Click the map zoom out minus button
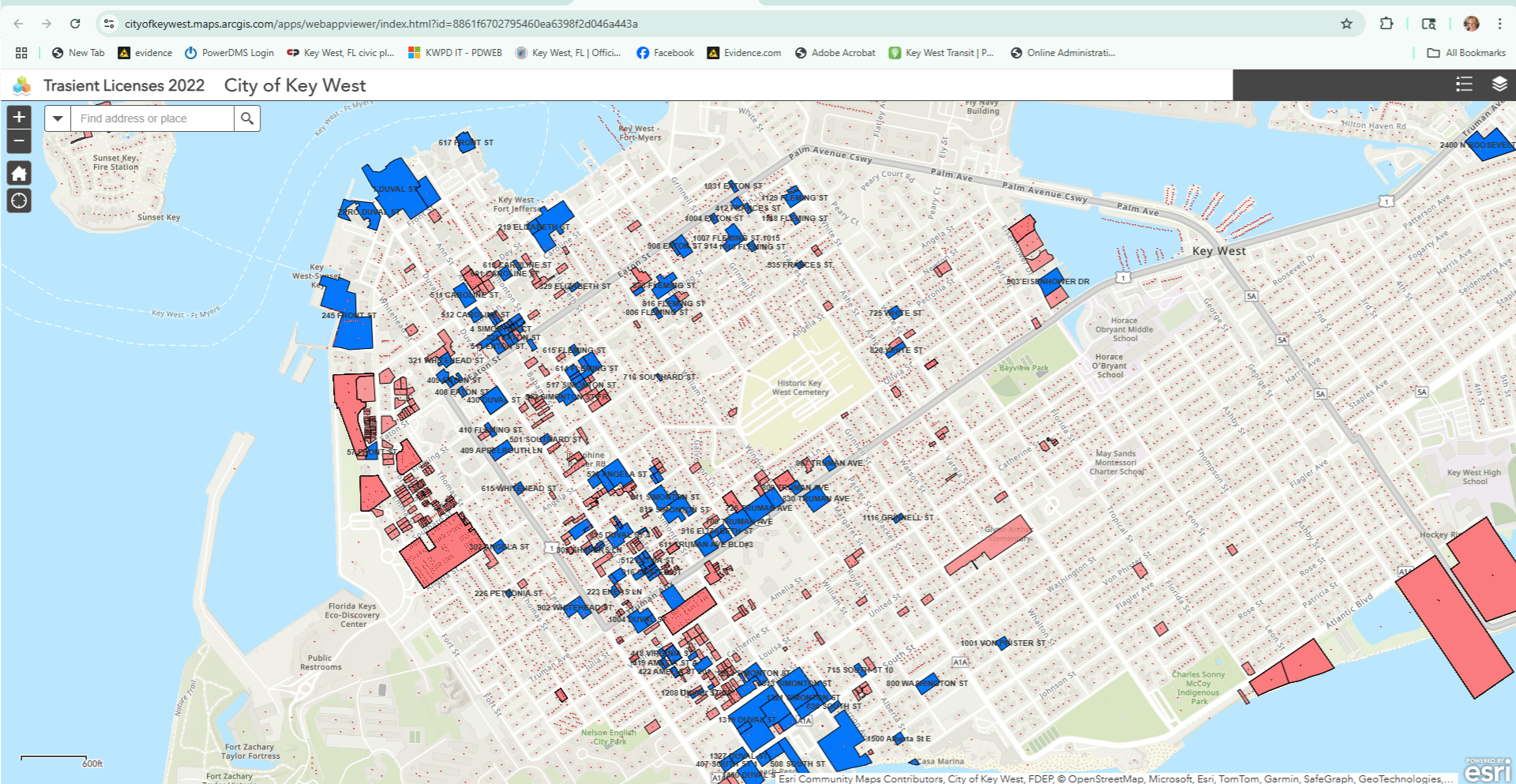Viewport: 1516px width, 784px height. tap(19, 141)
